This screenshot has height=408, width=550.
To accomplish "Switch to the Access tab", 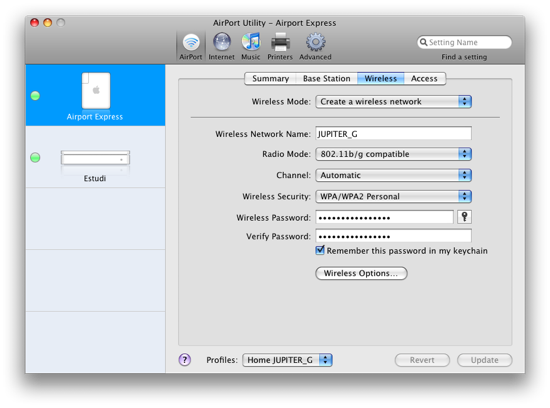I will [x=424, y=79].
